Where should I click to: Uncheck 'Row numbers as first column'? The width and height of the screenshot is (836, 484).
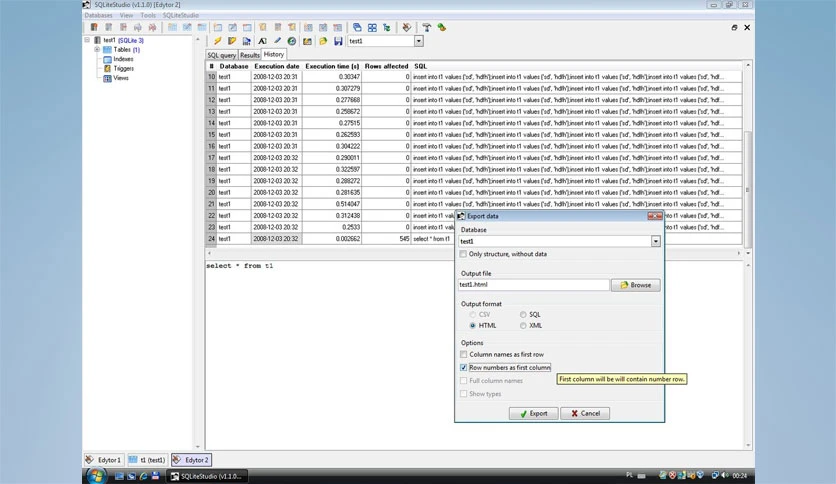pyautogui.click(x=463, y=368)
